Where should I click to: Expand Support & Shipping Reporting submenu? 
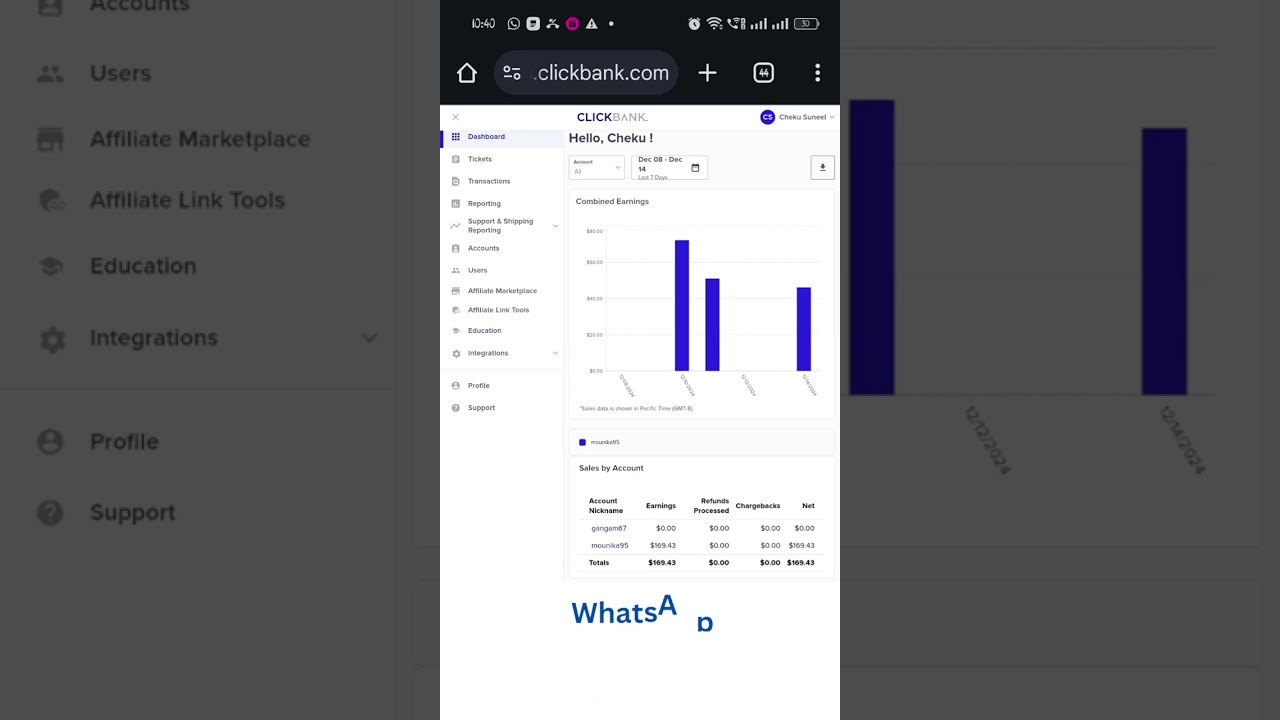pos(555,226)
